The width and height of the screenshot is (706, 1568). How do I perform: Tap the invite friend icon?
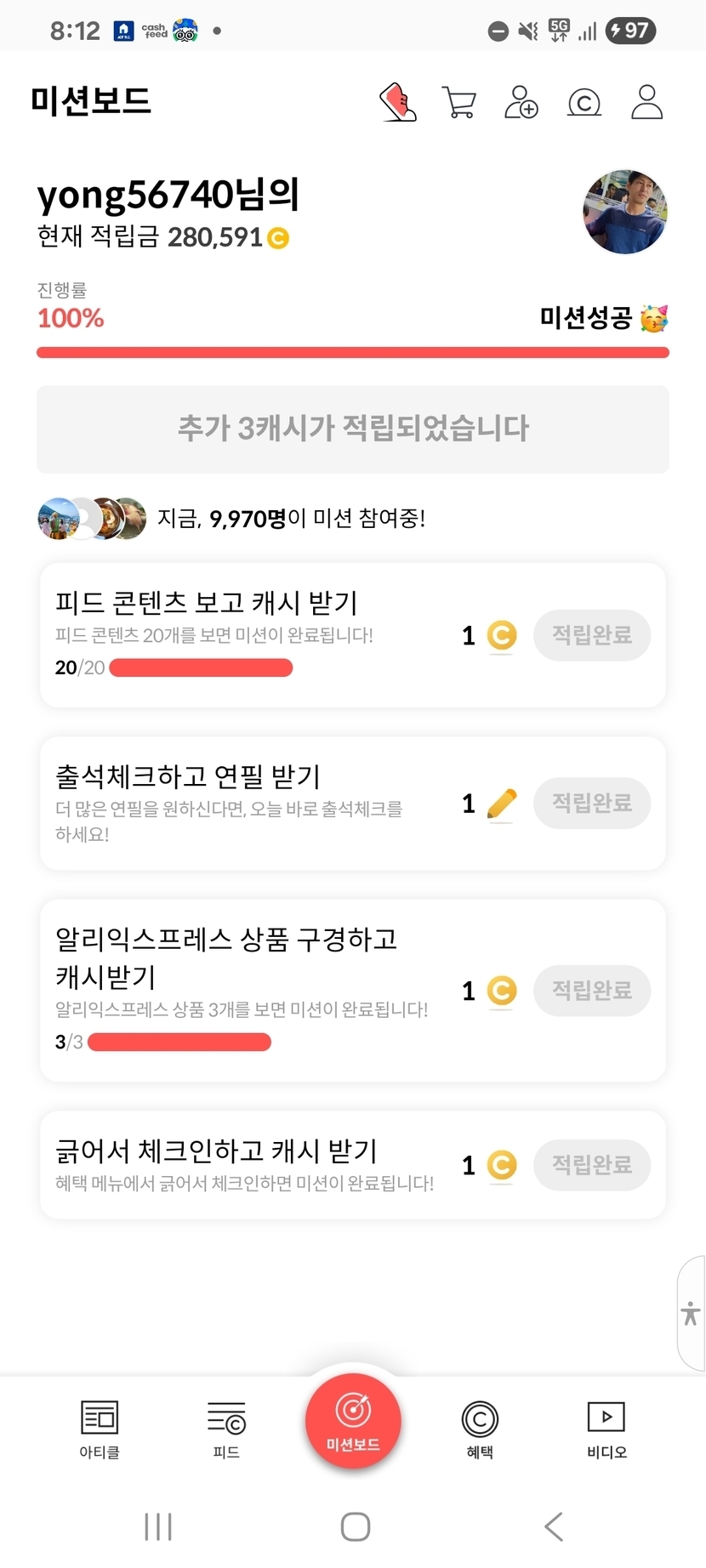coord(521,102)
